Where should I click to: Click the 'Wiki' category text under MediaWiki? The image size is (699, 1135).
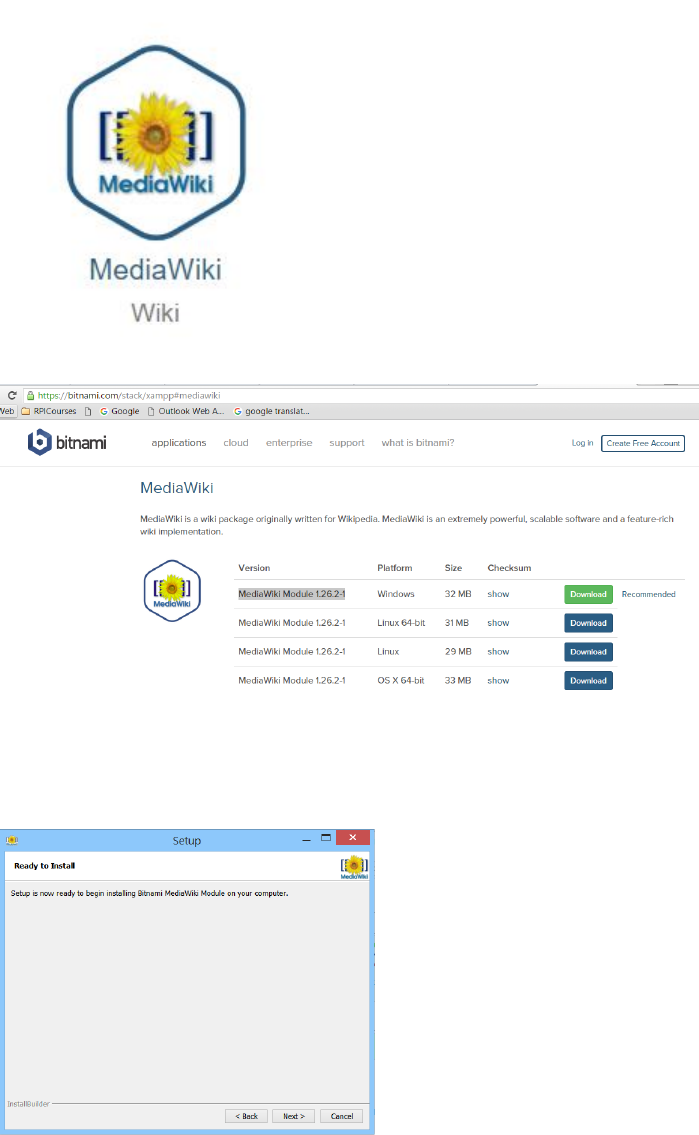(x=156, y=313)
